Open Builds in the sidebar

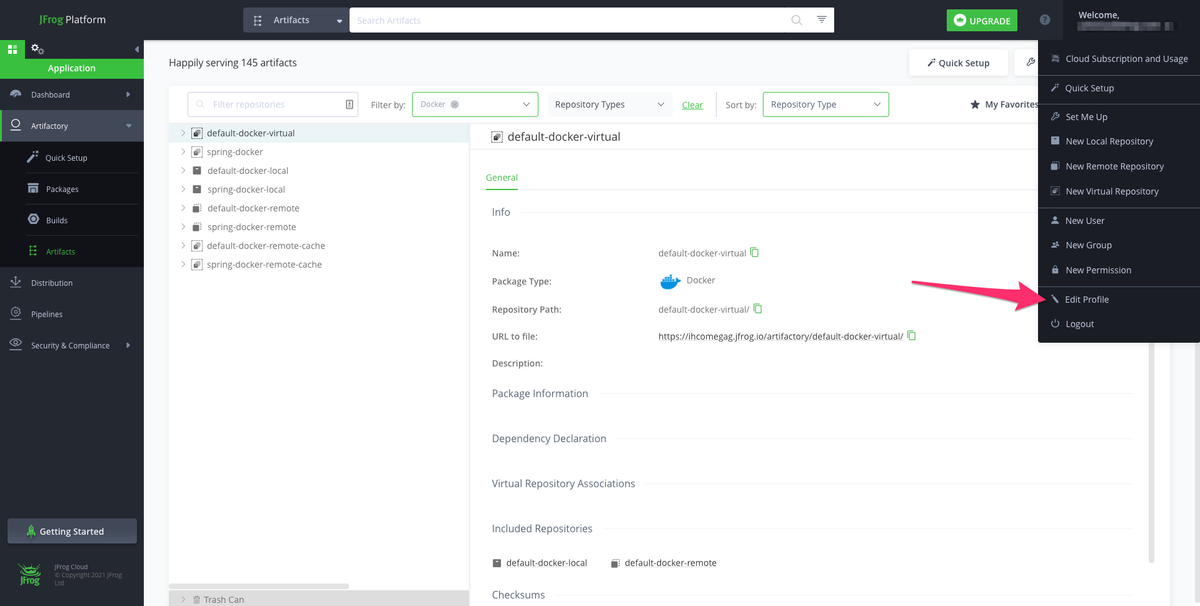[x=72, y=220]
